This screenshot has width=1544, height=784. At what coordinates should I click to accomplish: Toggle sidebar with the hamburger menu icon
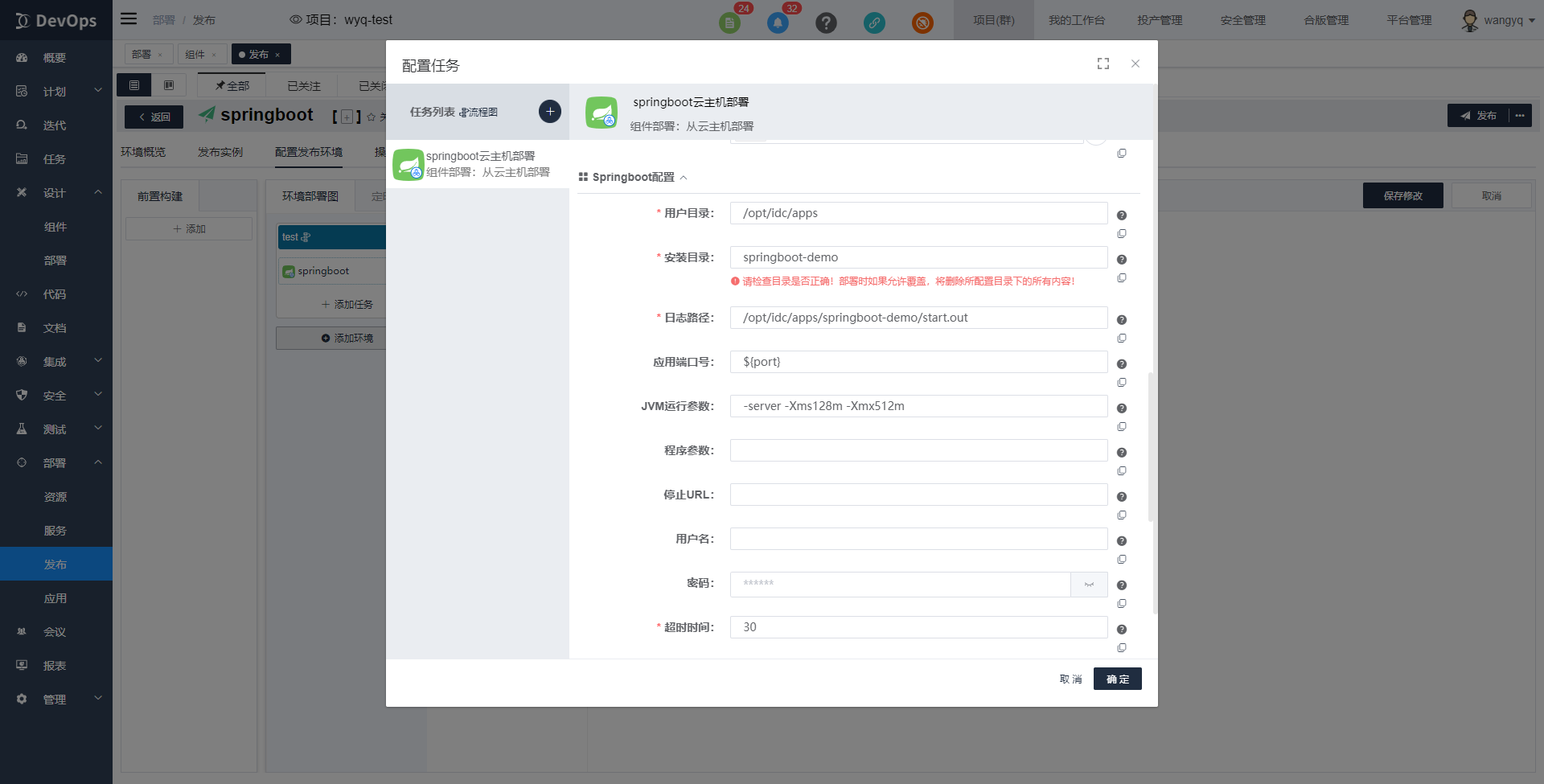pos(129,18)
